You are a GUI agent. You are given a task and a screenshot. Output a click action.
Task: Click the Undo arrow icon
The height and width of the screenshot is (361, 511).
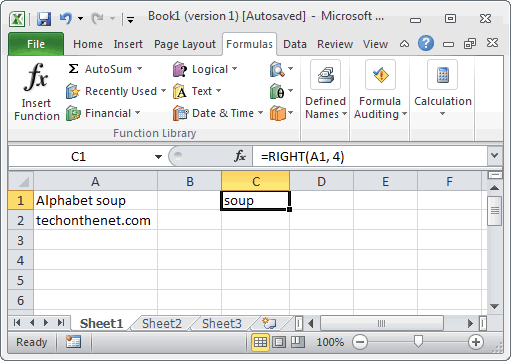66,18
